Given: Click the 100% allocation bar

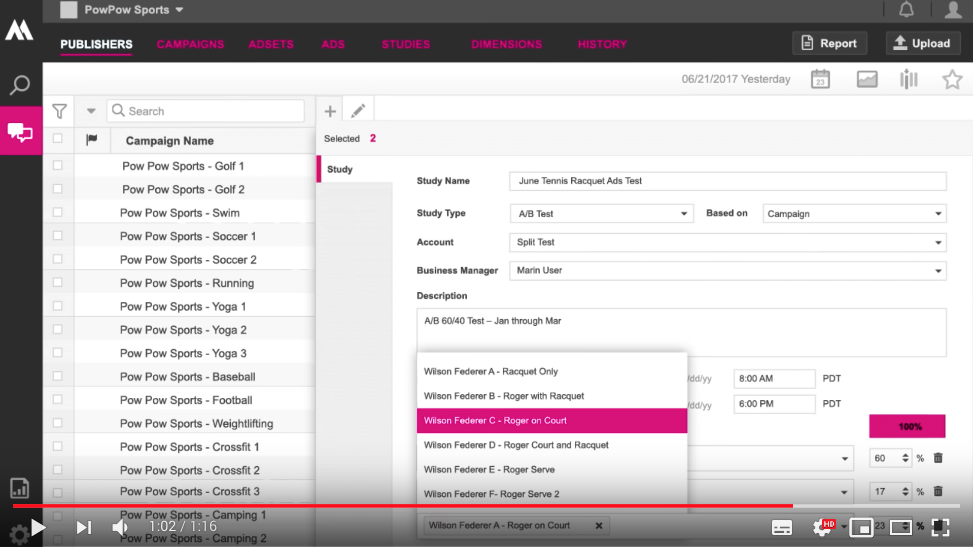Looking at the screenshot, I should click(907, 427).
